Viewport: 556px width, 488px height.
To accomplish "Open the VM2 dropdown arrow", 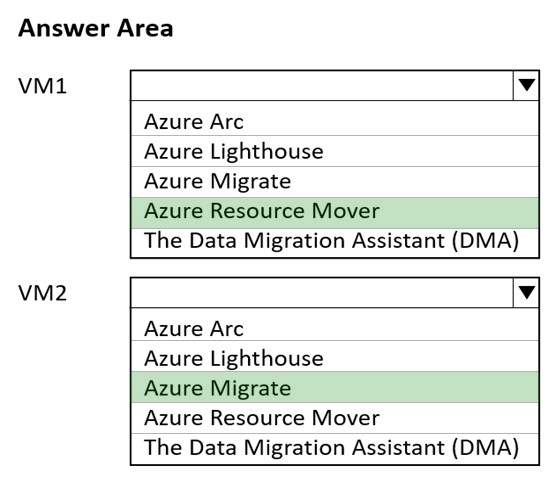I will click(x=526, y=293).
